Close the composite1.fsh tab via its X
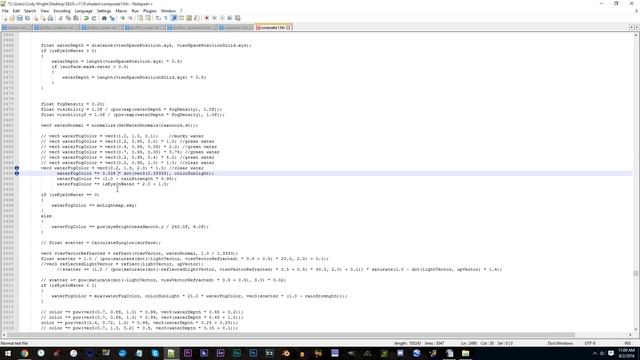Viewport: 640px width, 360px height. pyautogui.click(x=288, y=27)
